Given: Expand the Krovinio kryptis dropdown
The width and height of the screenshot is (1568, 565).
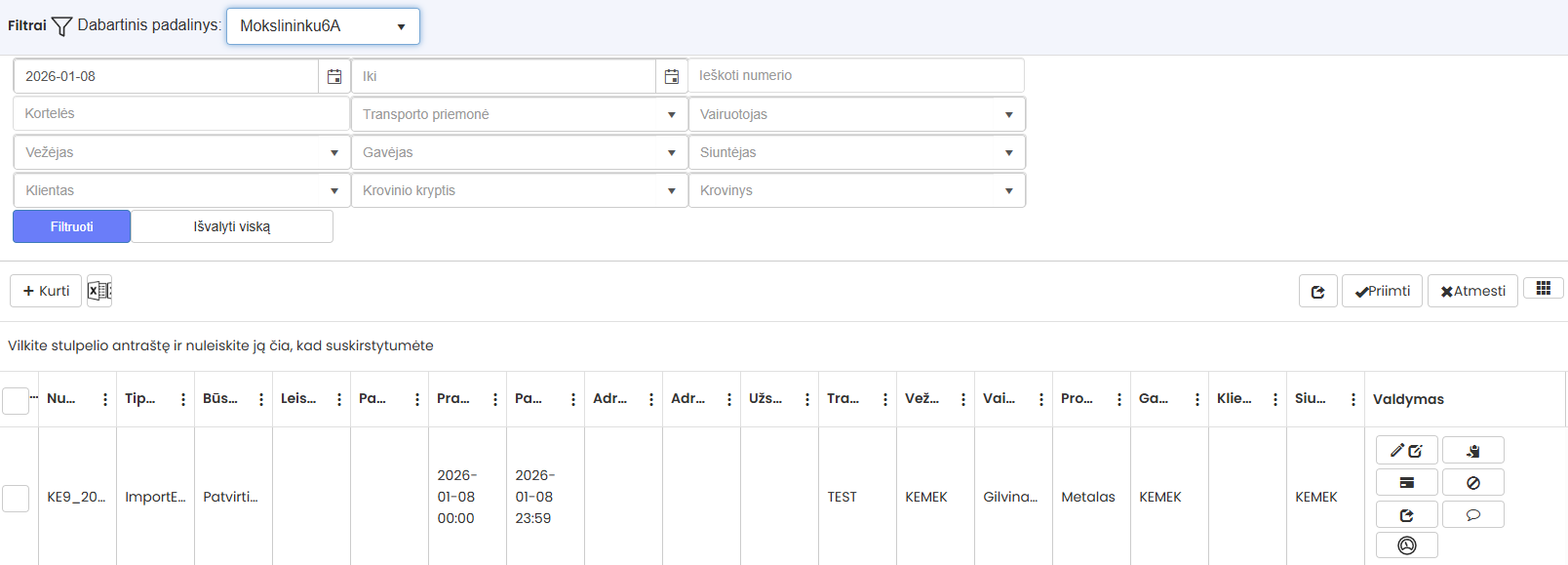Looking at the screenshot, I should (519, 190).
